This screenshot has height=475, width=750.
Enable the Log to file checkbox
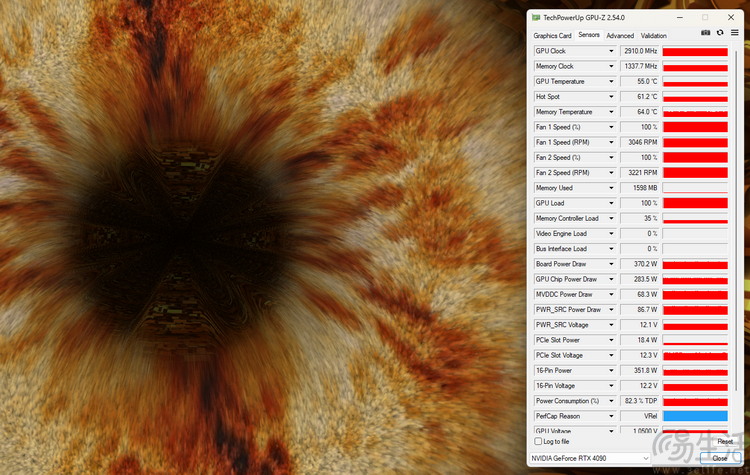click(x=539, y=441)
